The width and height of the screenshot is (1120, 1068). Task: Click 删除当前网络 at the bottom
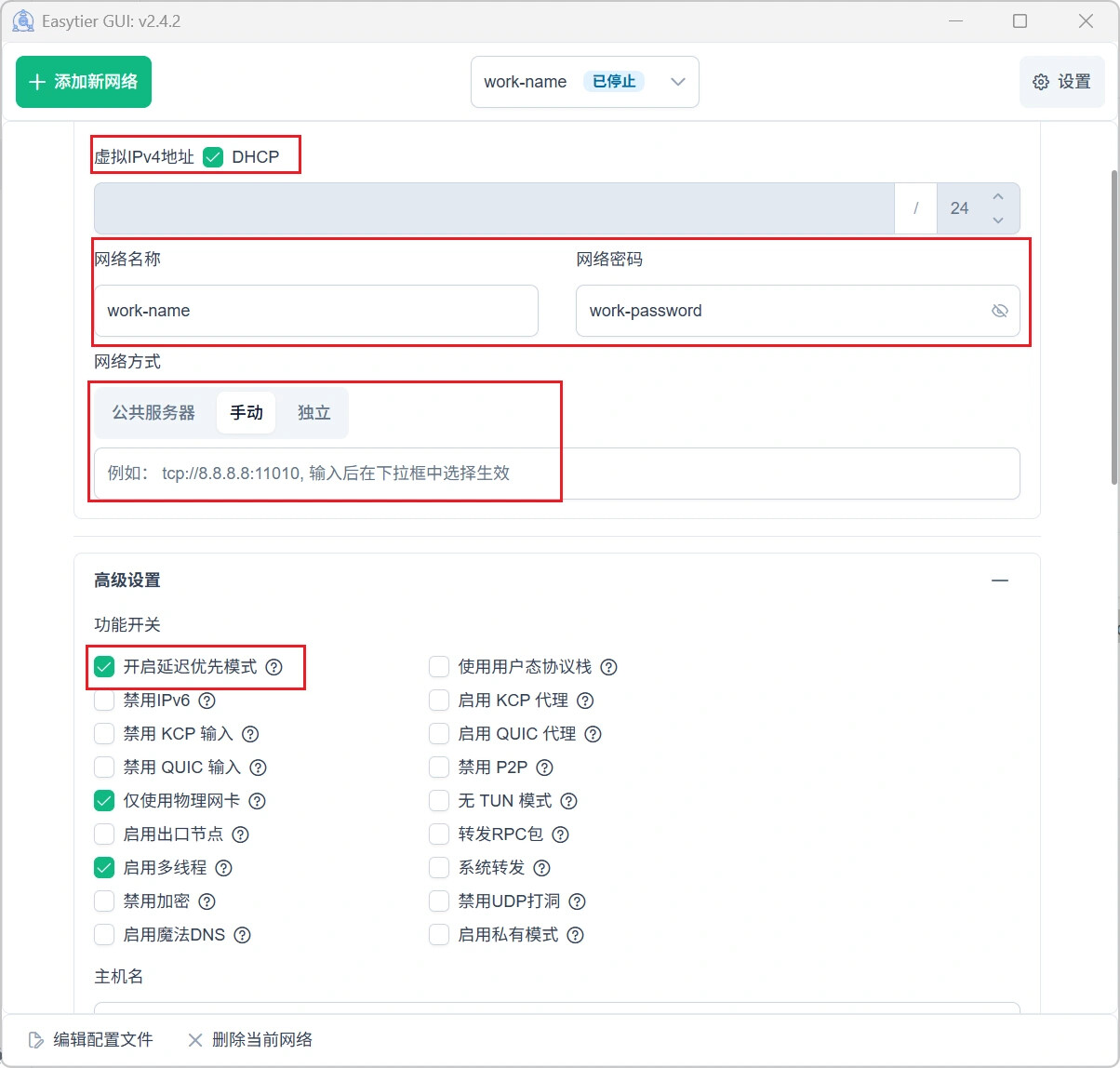tap(250, 1040)
